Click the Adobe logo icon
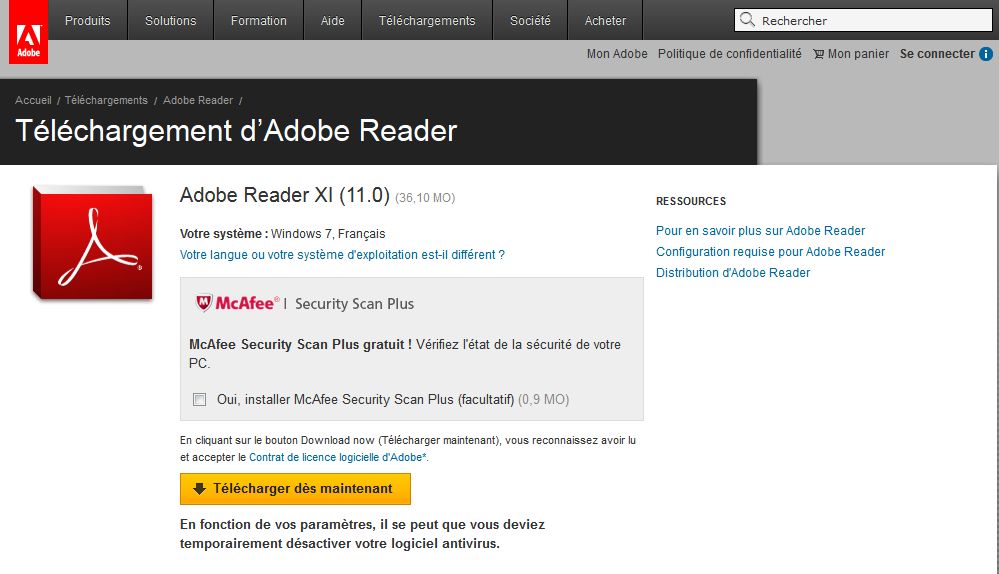 pos(28,32)
